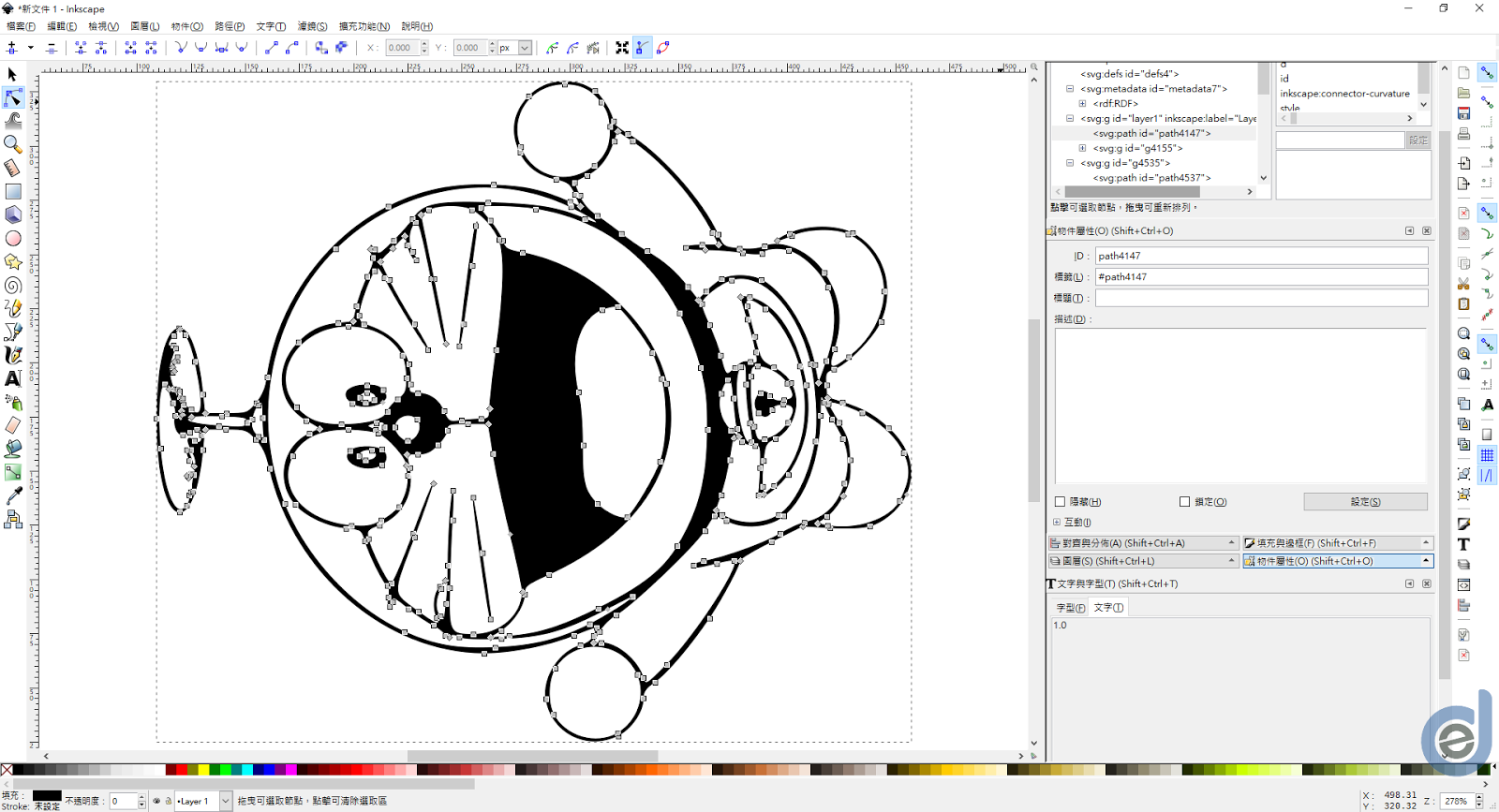The height and width of the screenshot is (812, 1499).
Task: Toggle show Bezier handles button
Action: [x=643, y=48]
